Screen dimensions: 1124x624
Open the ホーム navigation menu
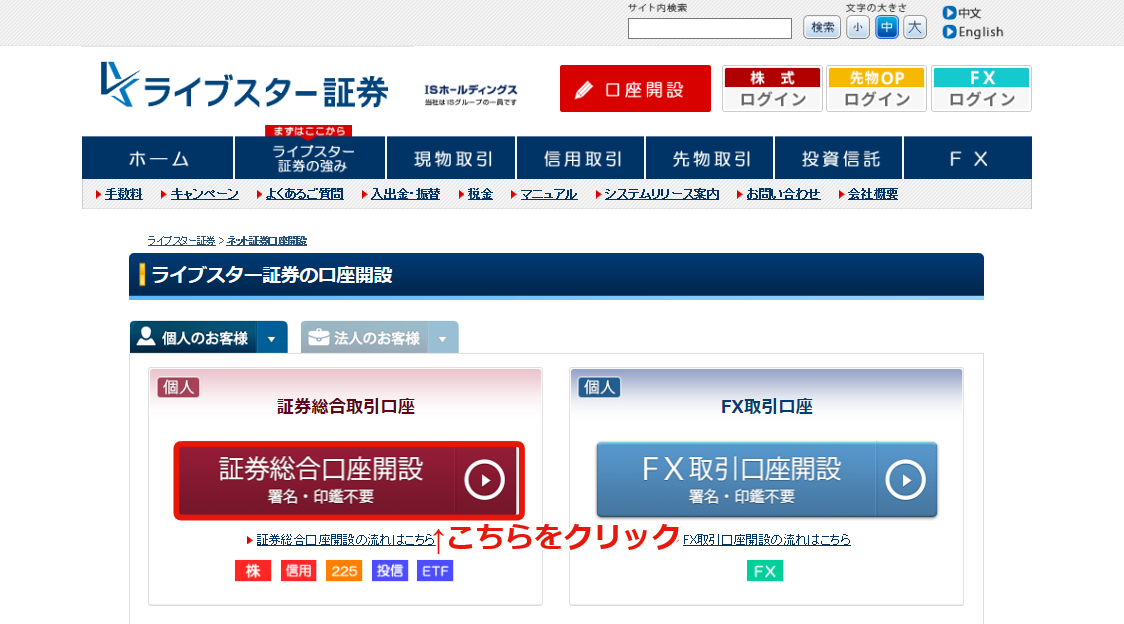click(158, 158)
